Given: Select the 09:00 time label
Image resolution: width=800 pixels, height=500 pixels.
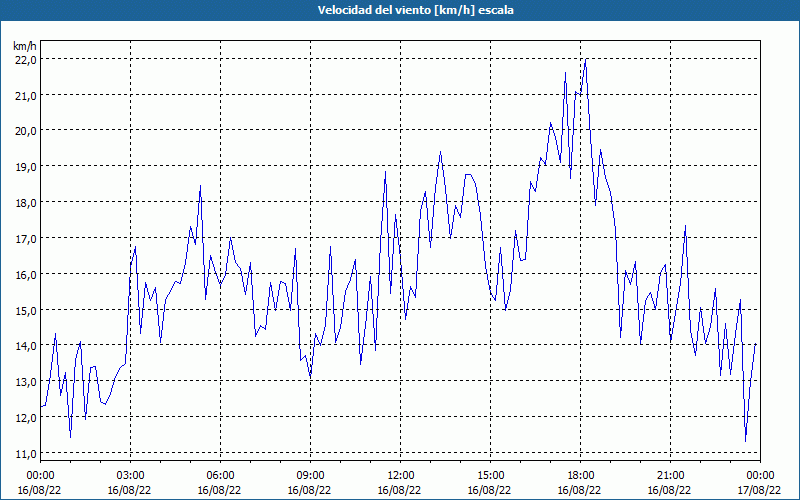Looking at the screenshot, I should (310, 476).
